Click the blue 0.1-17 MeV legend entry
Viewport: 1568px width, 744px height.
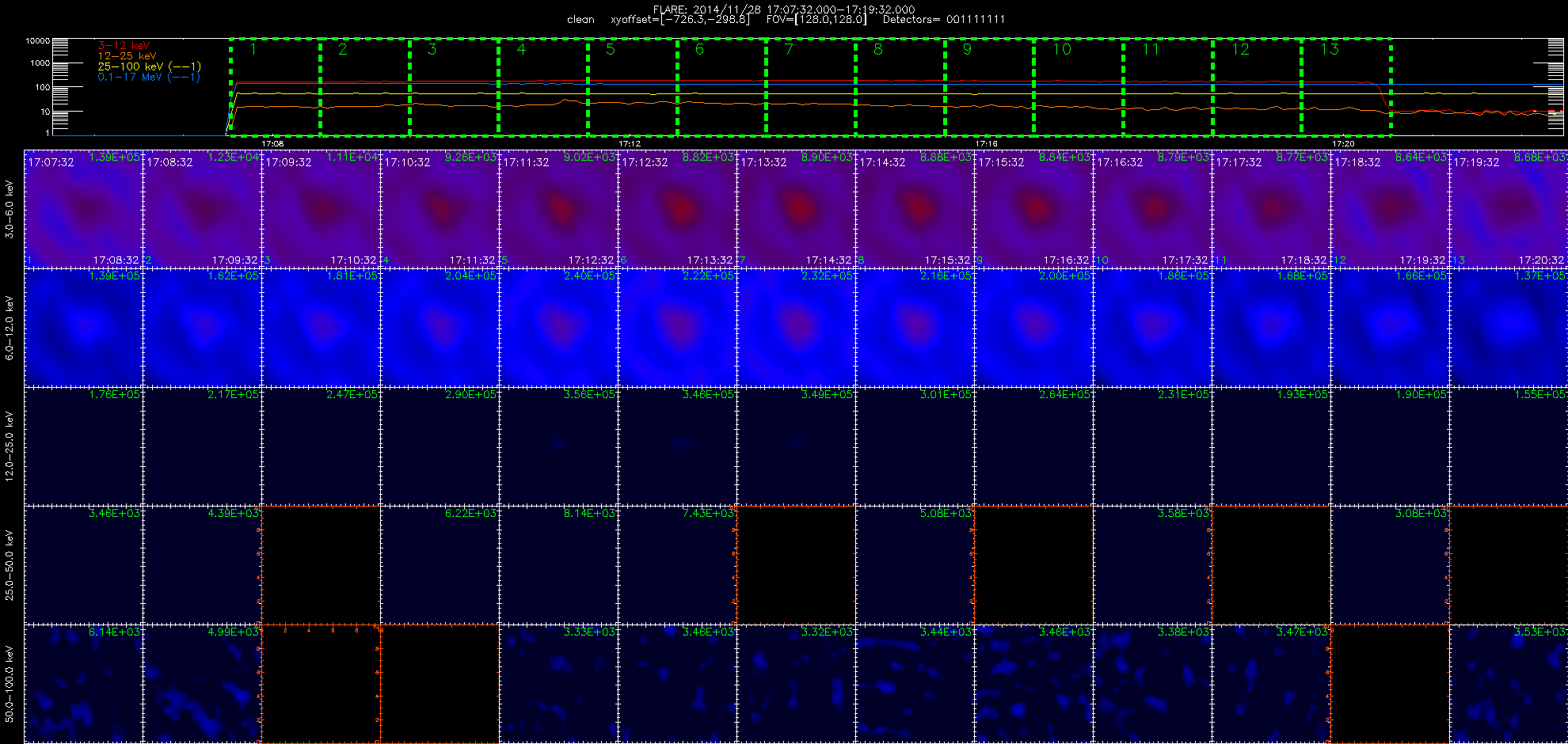149,77
